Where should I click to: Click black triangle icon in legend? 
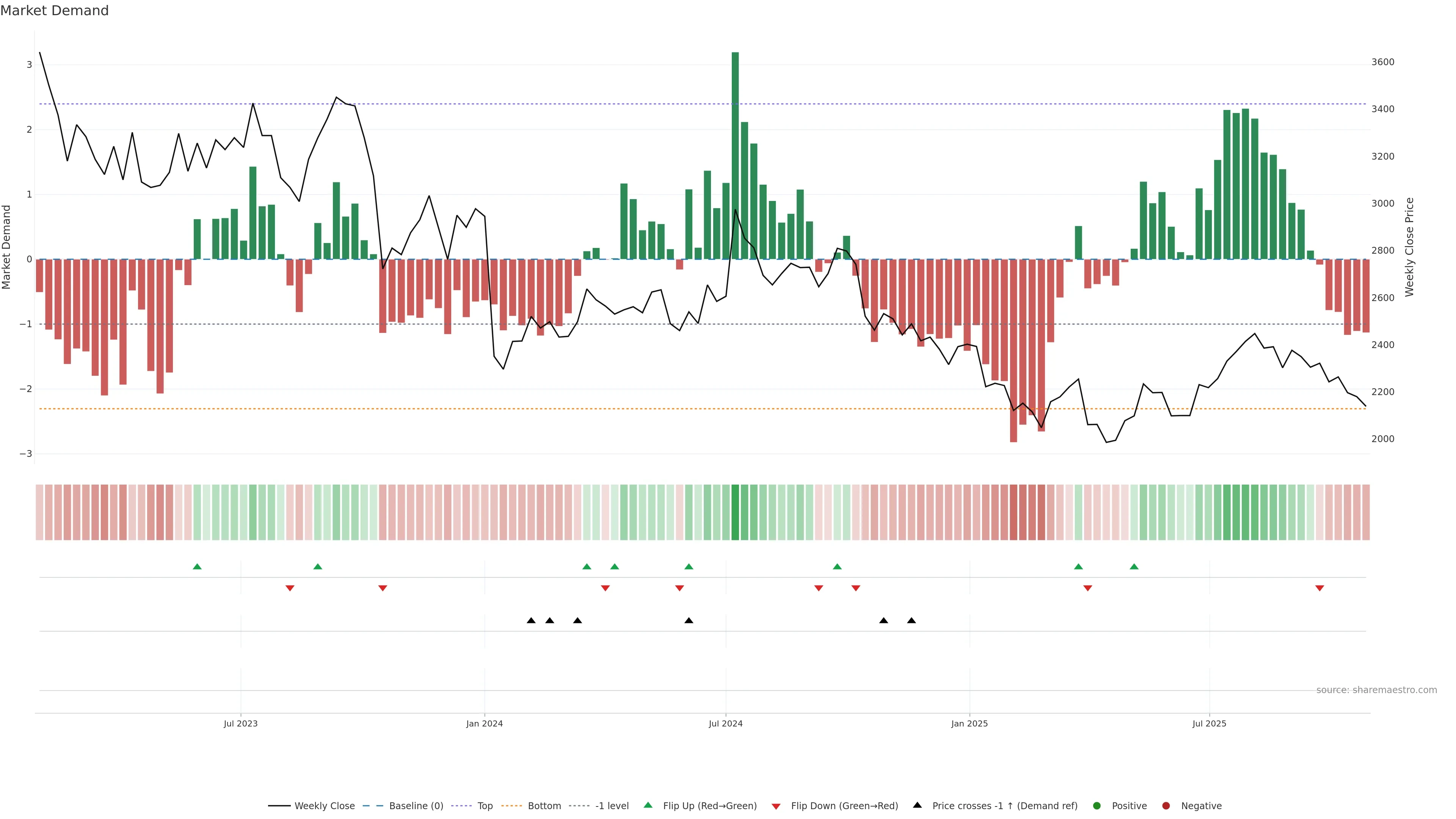[917, 805]
